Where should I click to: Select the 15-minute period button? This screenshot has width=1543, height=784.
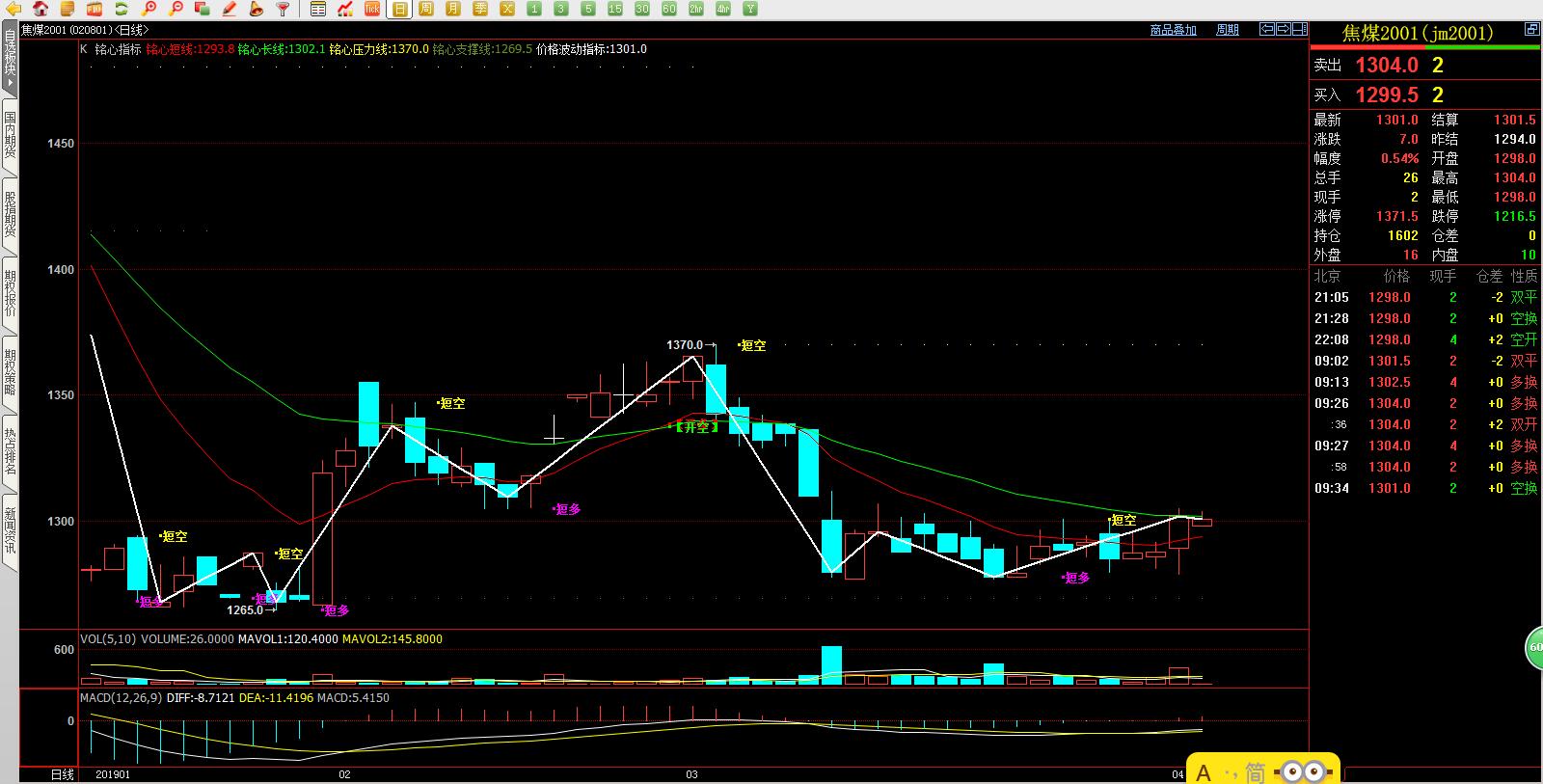click(615, 9)
